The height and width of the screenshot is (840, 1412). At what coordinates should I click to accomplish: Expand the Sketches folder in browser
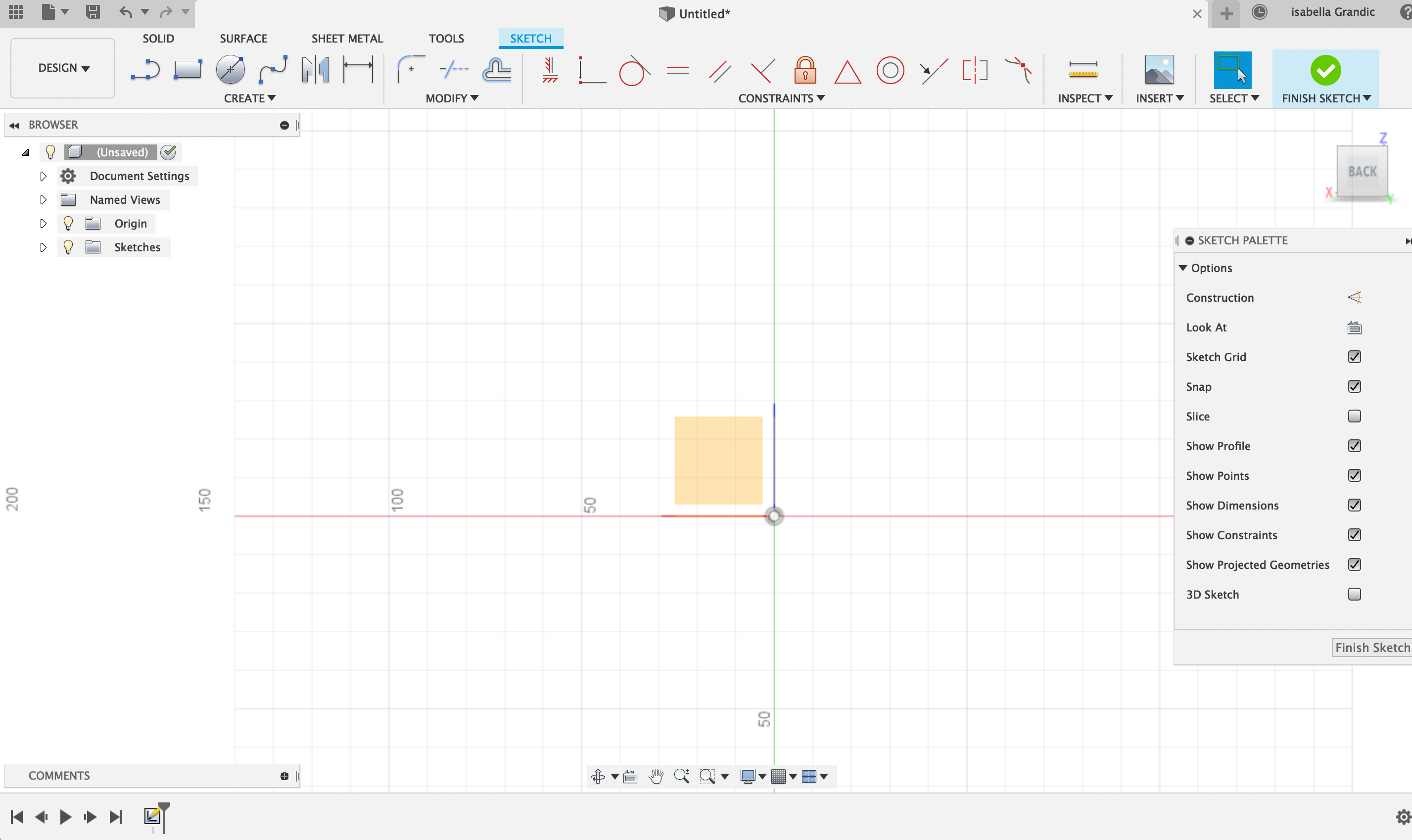(x=43, y=247)
